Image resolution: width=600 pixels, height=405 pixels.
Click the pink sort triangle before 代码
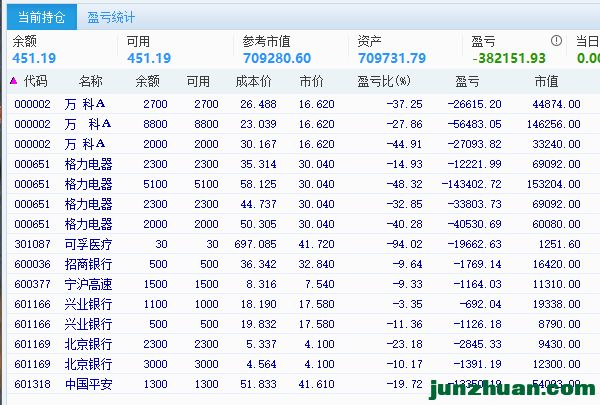14,81
